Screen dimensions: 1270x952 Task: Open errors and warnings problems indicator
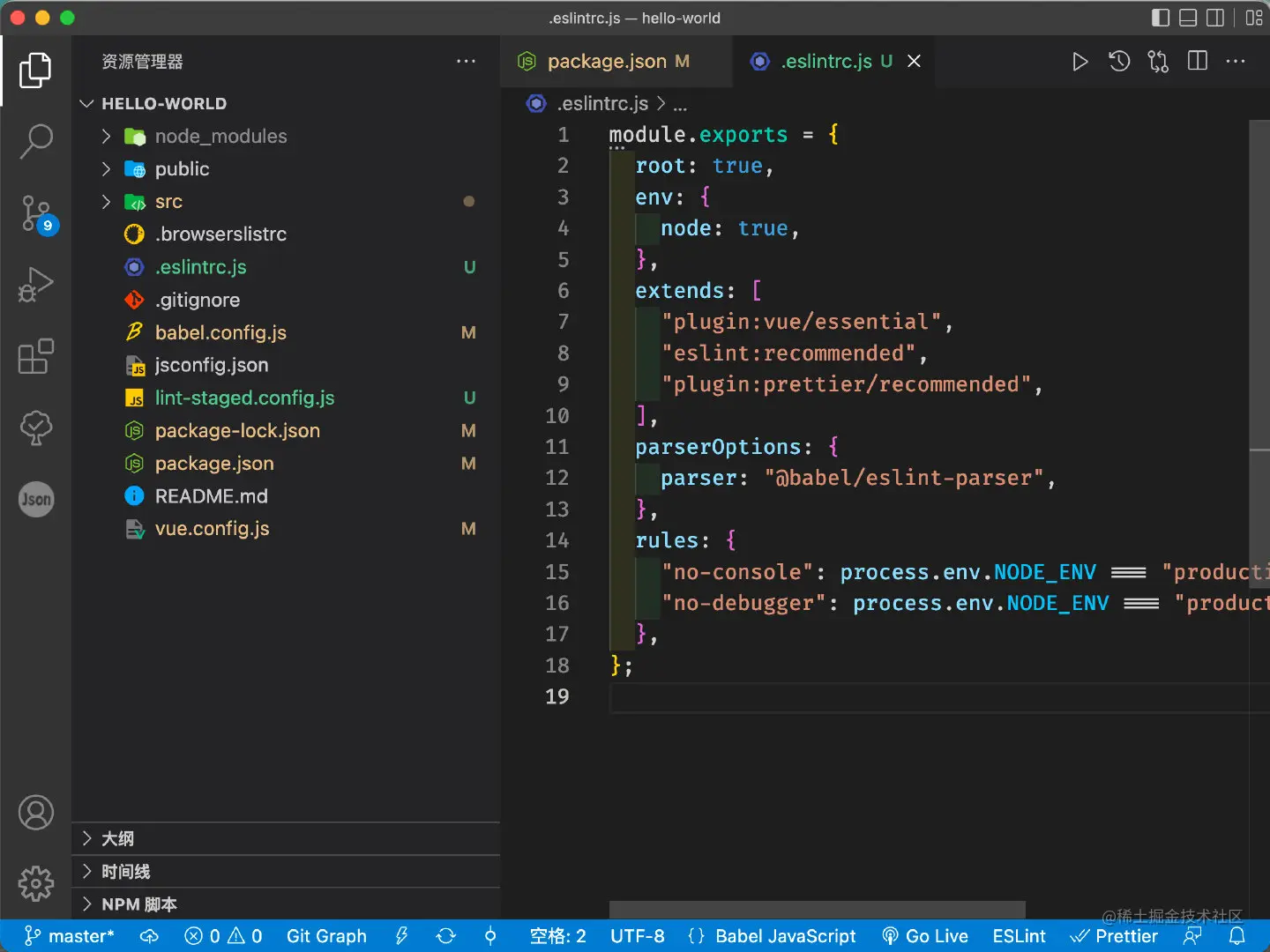223,936
